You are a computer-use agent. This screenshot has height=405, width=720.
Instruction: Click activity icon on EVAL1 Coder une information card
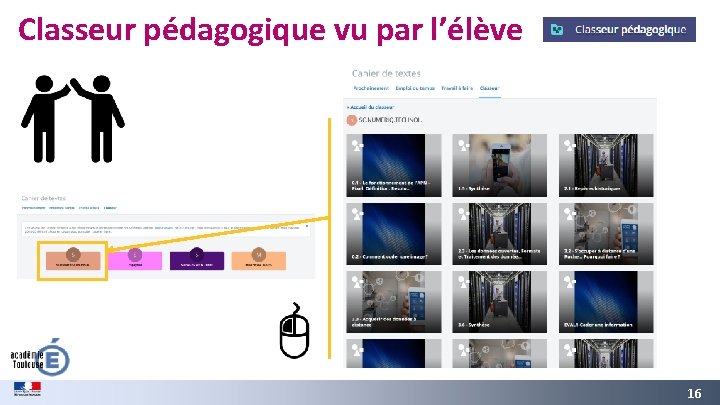[570, 283]
